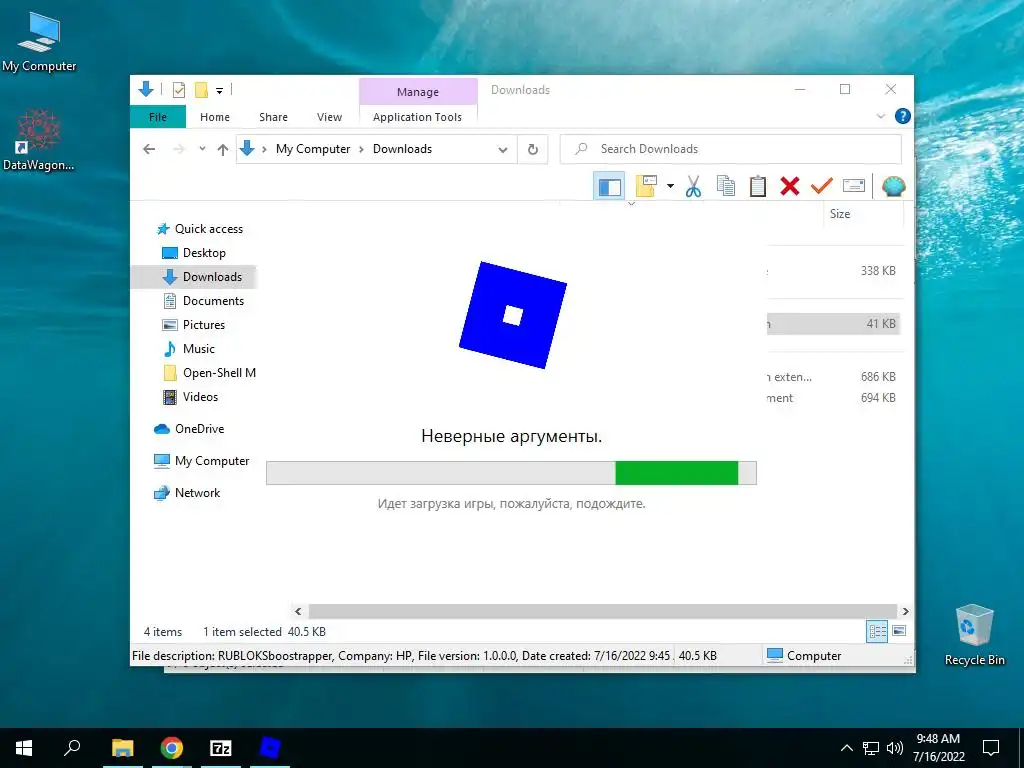The height and width of the screenshot is (768, 1024).
Task: Select Documents in navigation pane
Action: tap(213, 301)
